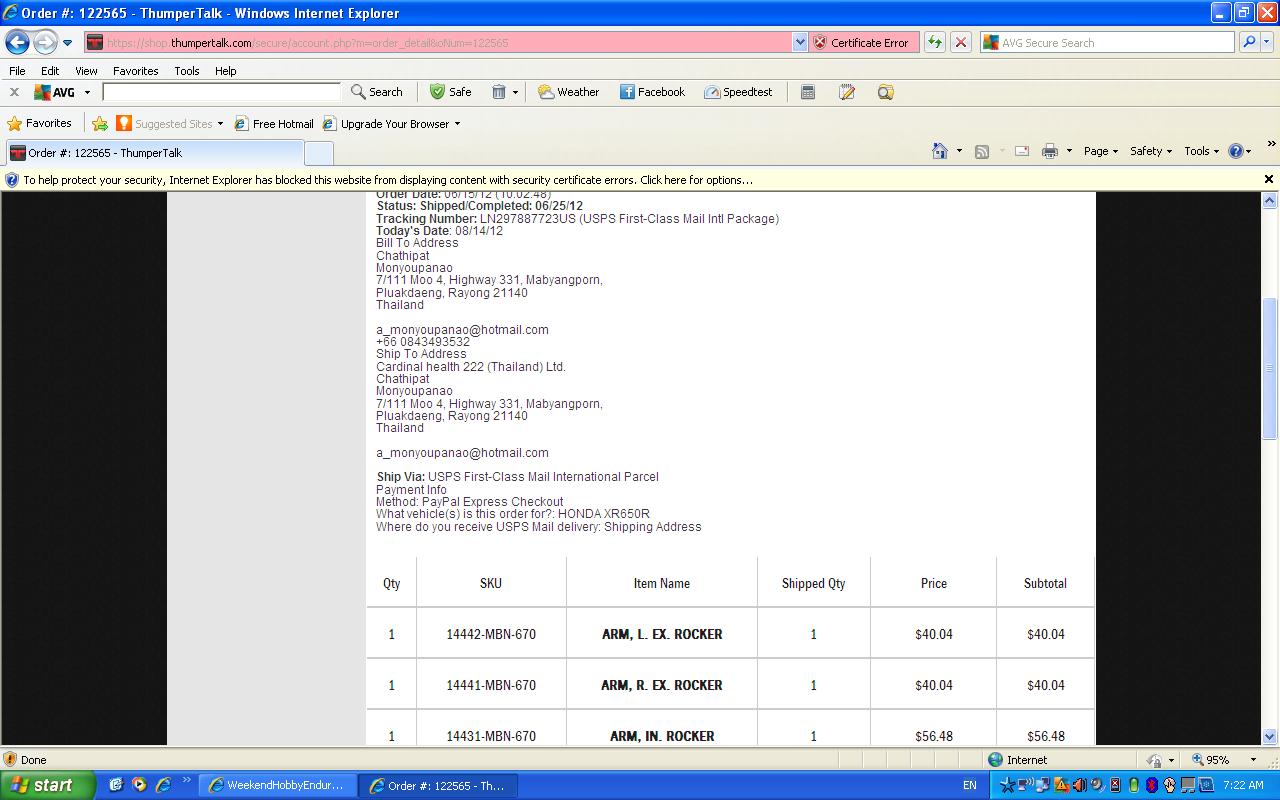Expand the address bar URL dropdown

[799, 43]
